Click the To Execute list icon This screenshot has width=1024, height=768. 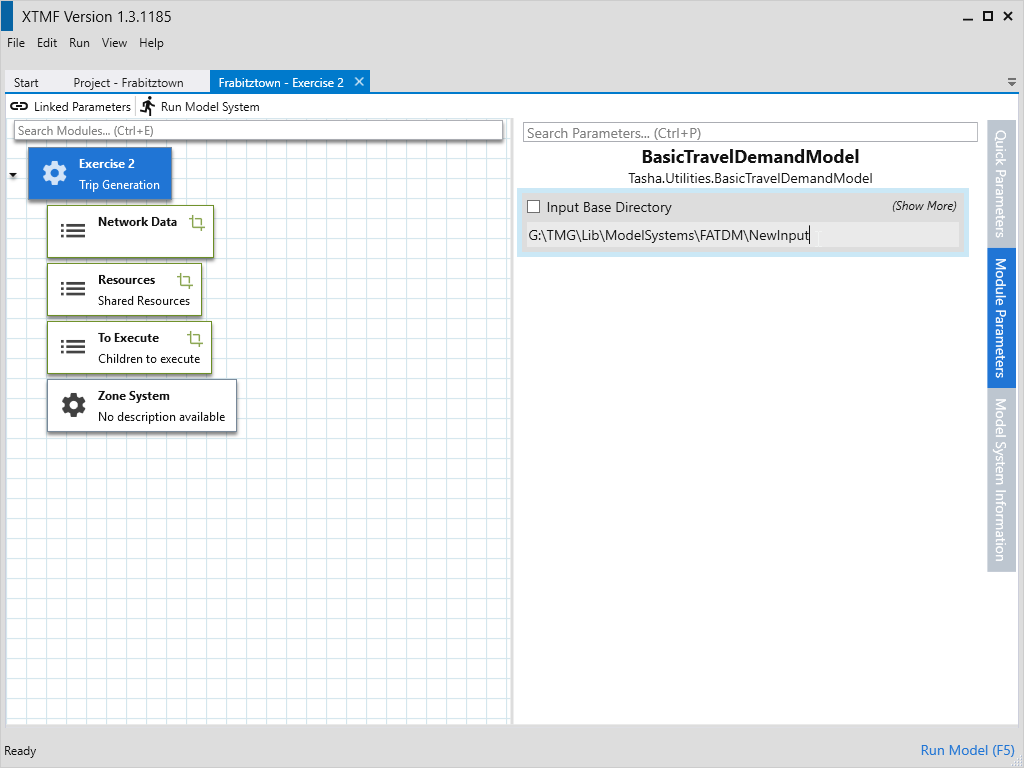[x=73, y=347]
